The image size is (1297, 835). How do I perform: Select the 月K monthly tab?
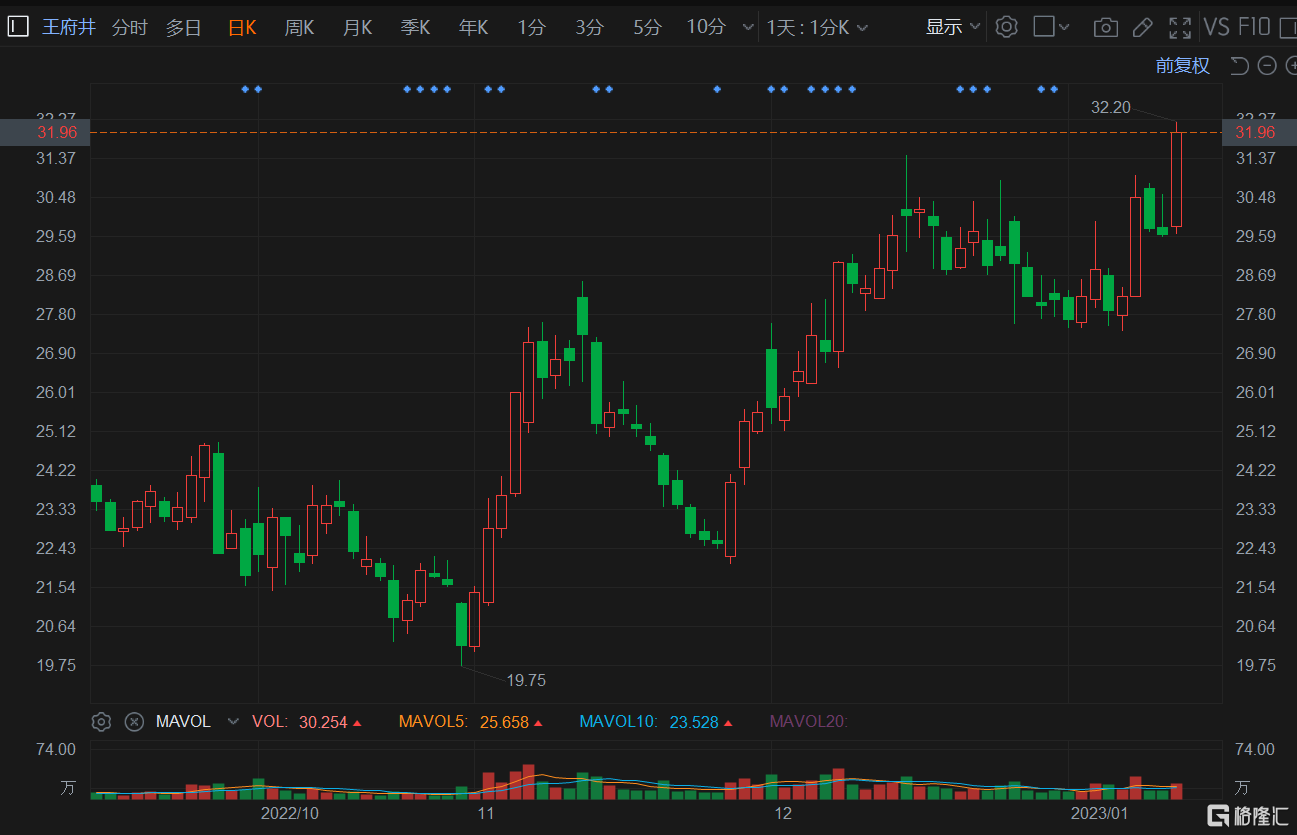pos(357,28)
